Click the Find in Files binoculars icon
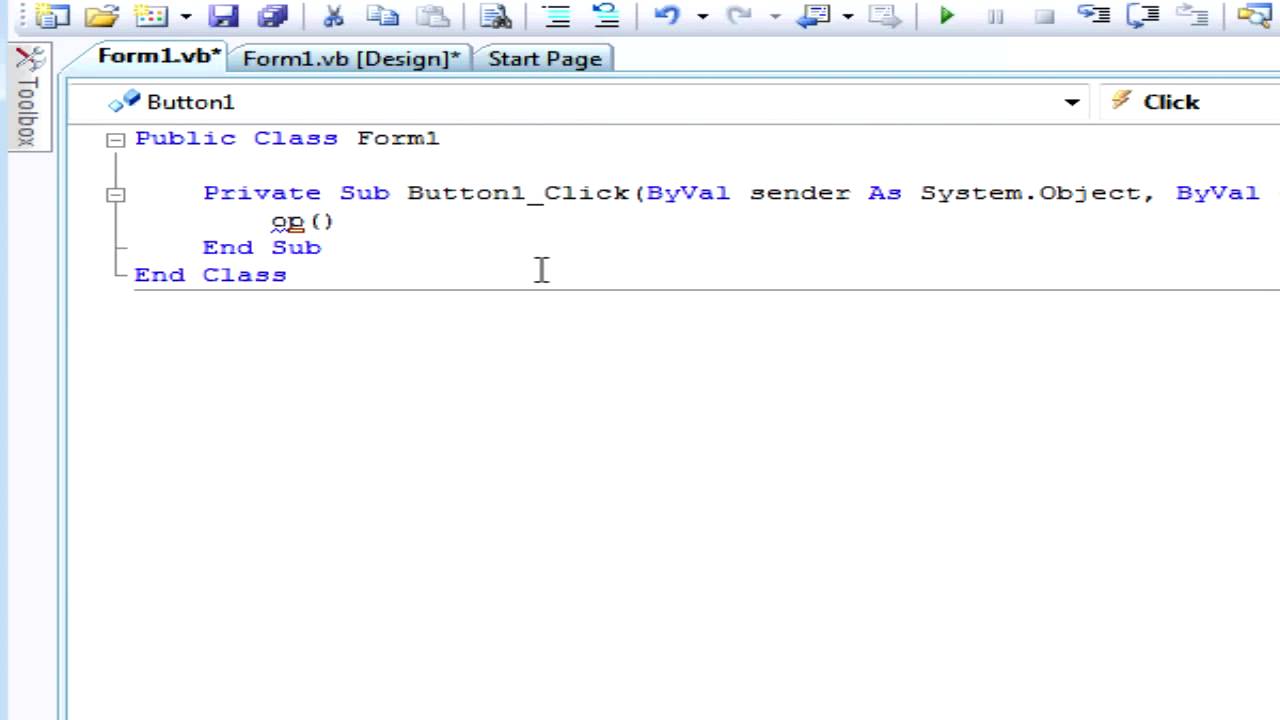 (496, 16)
